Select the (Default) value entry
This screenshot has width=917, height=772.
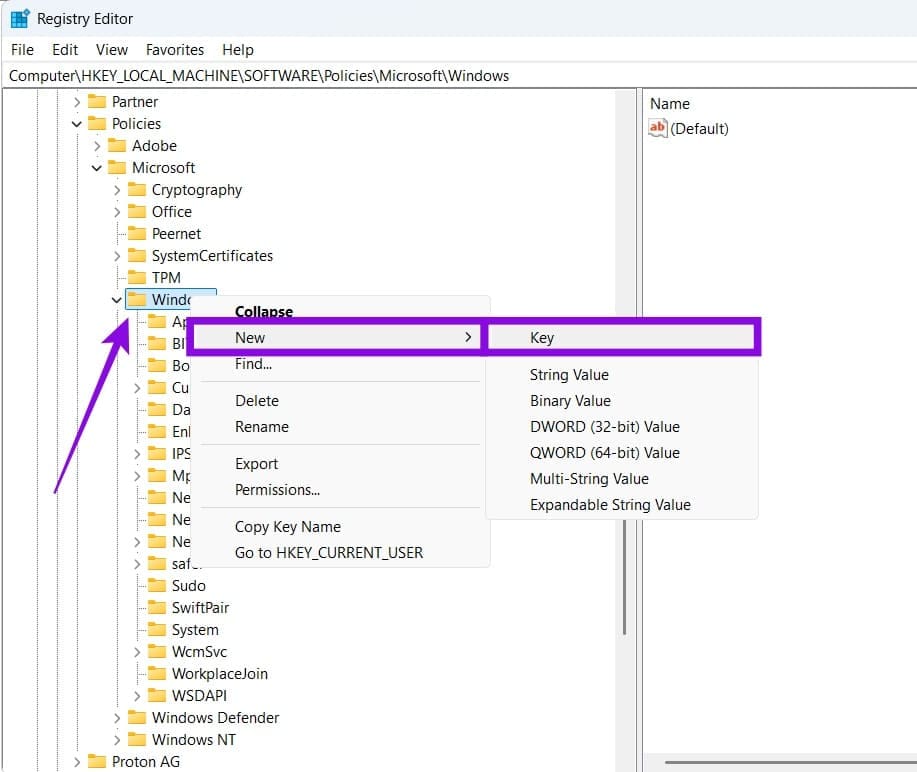(699, 129)
